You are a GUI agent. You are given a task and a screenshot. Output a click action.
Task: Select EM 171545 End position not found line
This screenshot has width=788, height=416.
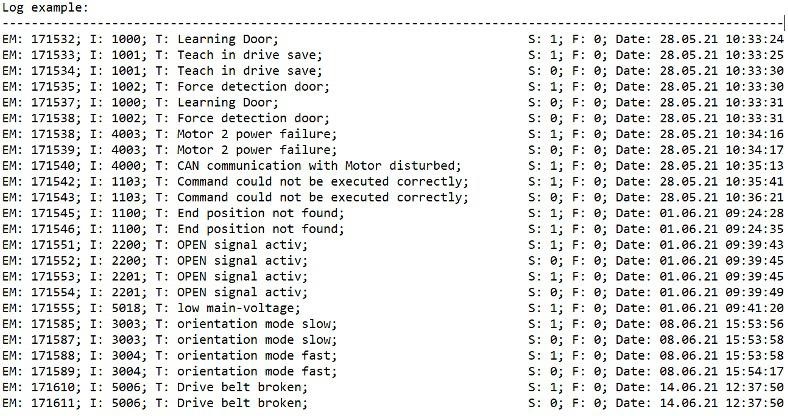point(393,213)
